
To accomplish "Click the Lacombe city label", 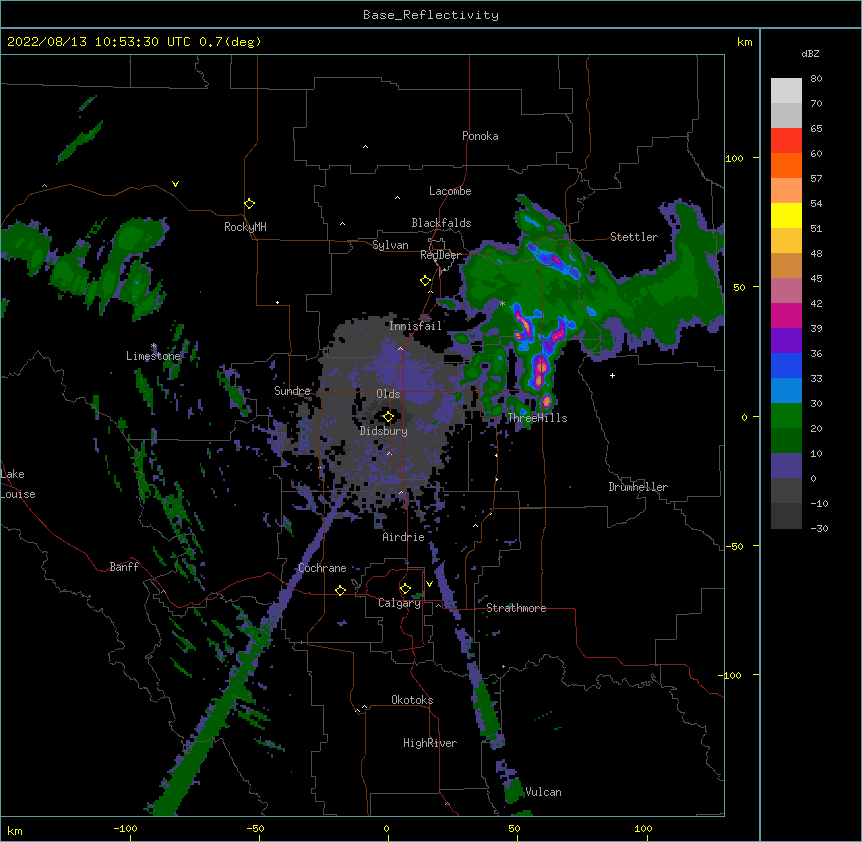I will (x=450, y=191).
